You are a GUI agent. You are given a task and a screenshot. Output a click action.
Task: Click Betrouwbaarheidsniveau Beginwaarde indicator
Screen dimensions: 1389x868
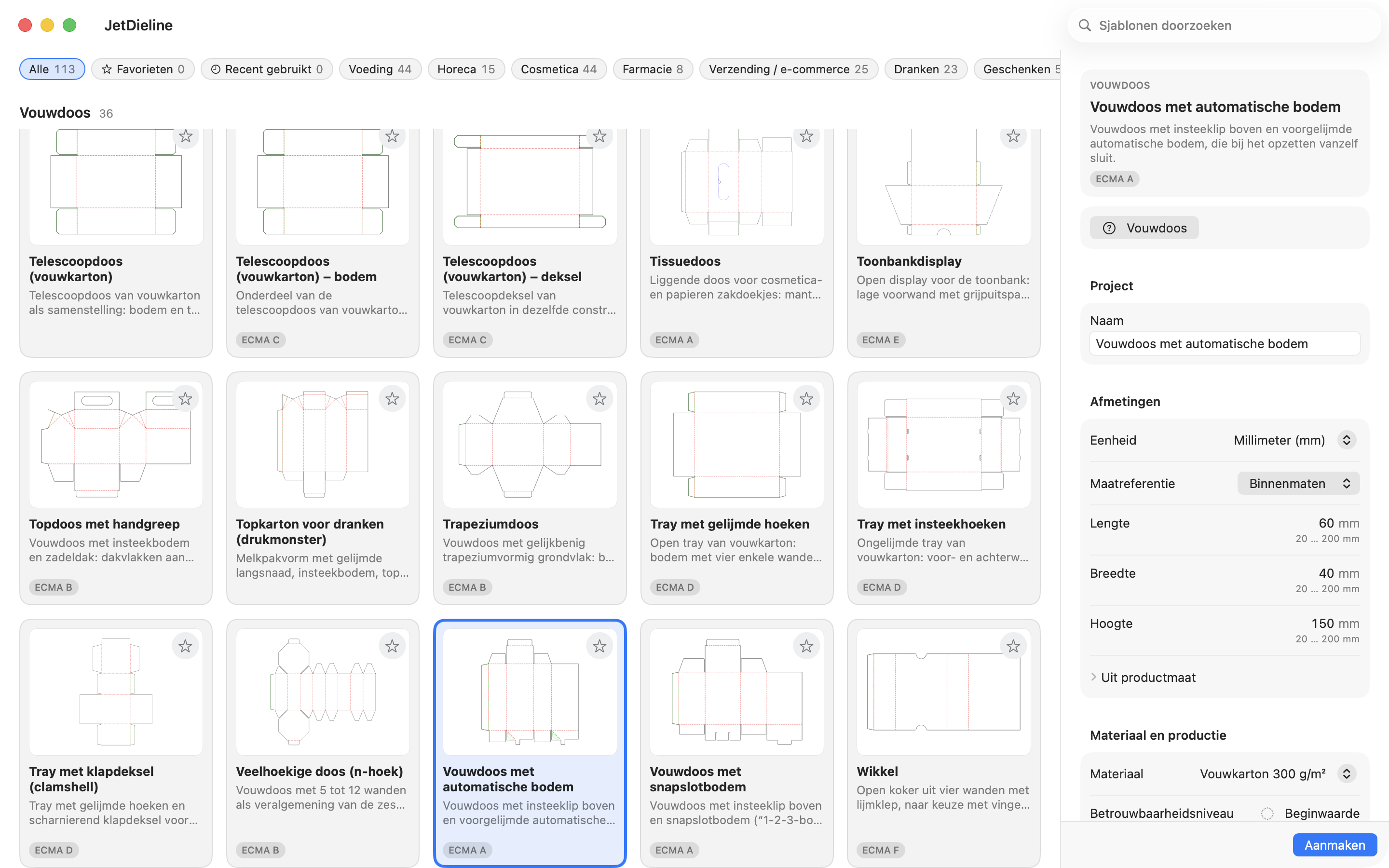pyautogui.click(x=1267, y=814)
